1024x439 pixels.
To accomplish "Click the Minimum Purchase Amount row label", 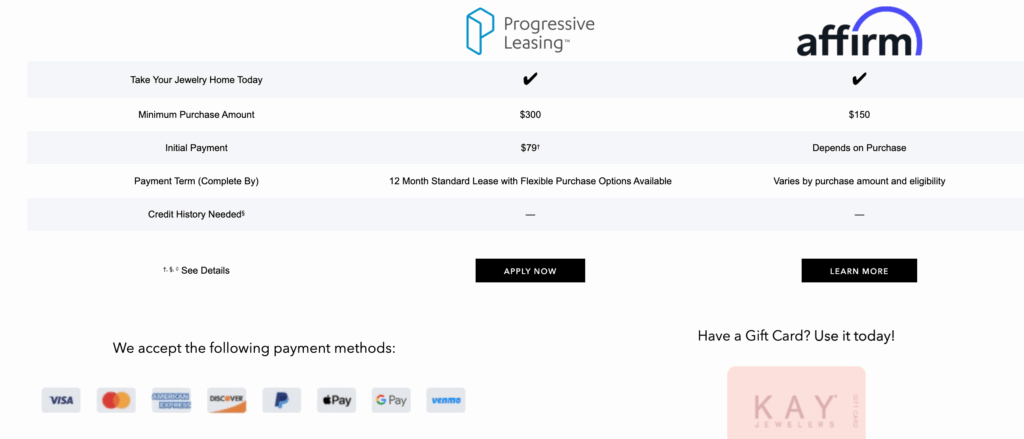I will pos(197,114).
